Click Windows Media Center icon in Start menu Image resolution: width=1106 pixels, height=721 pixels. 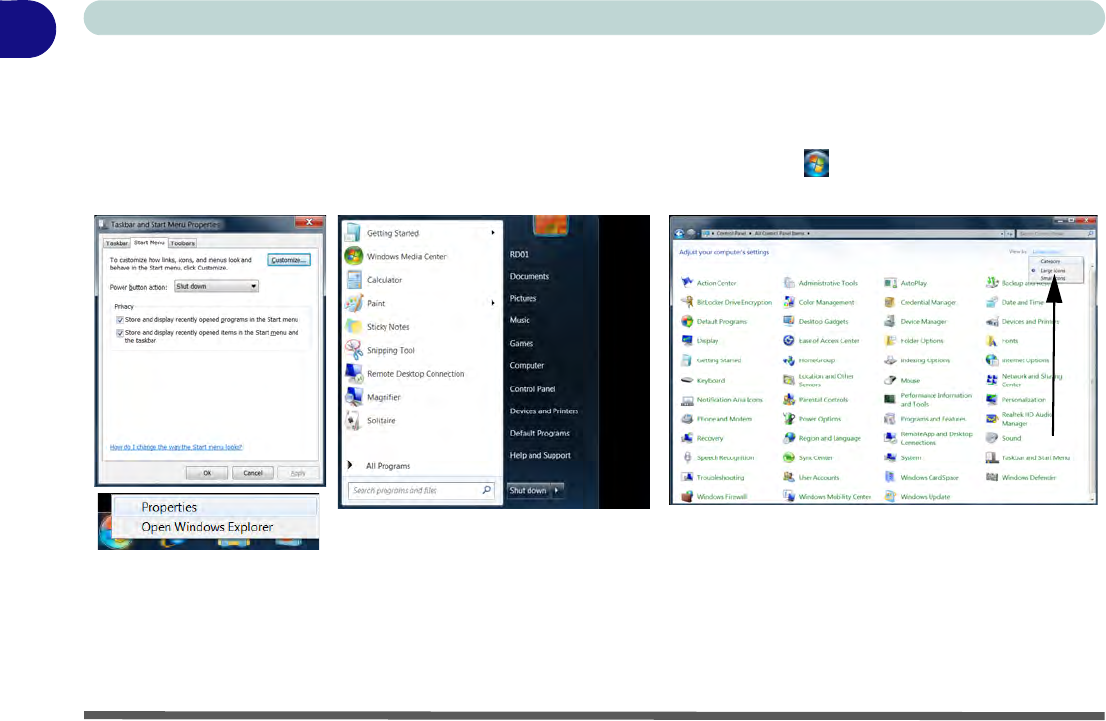point(354,256)
